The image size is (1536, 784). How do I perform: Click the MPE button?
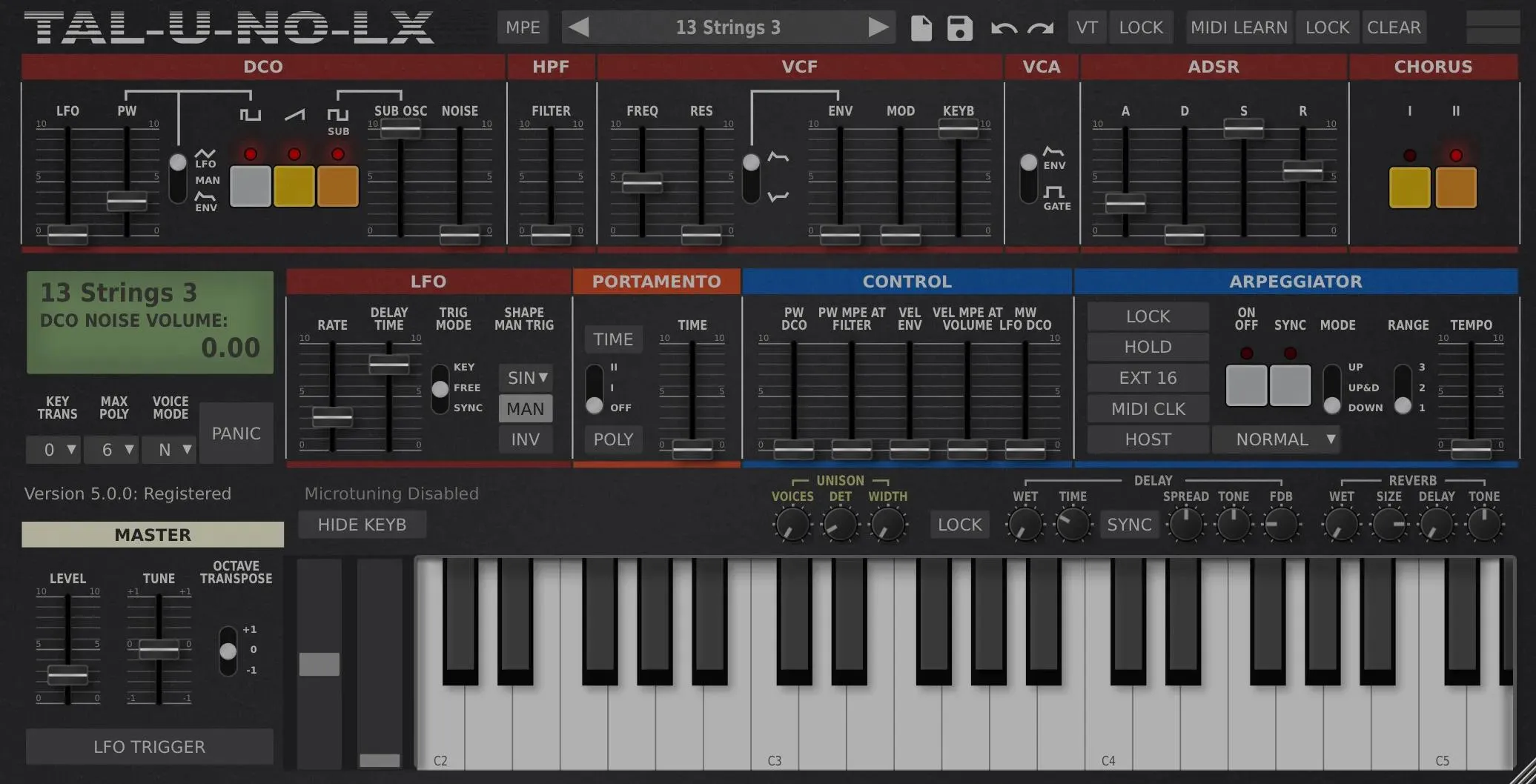click(x=523, y=27)
